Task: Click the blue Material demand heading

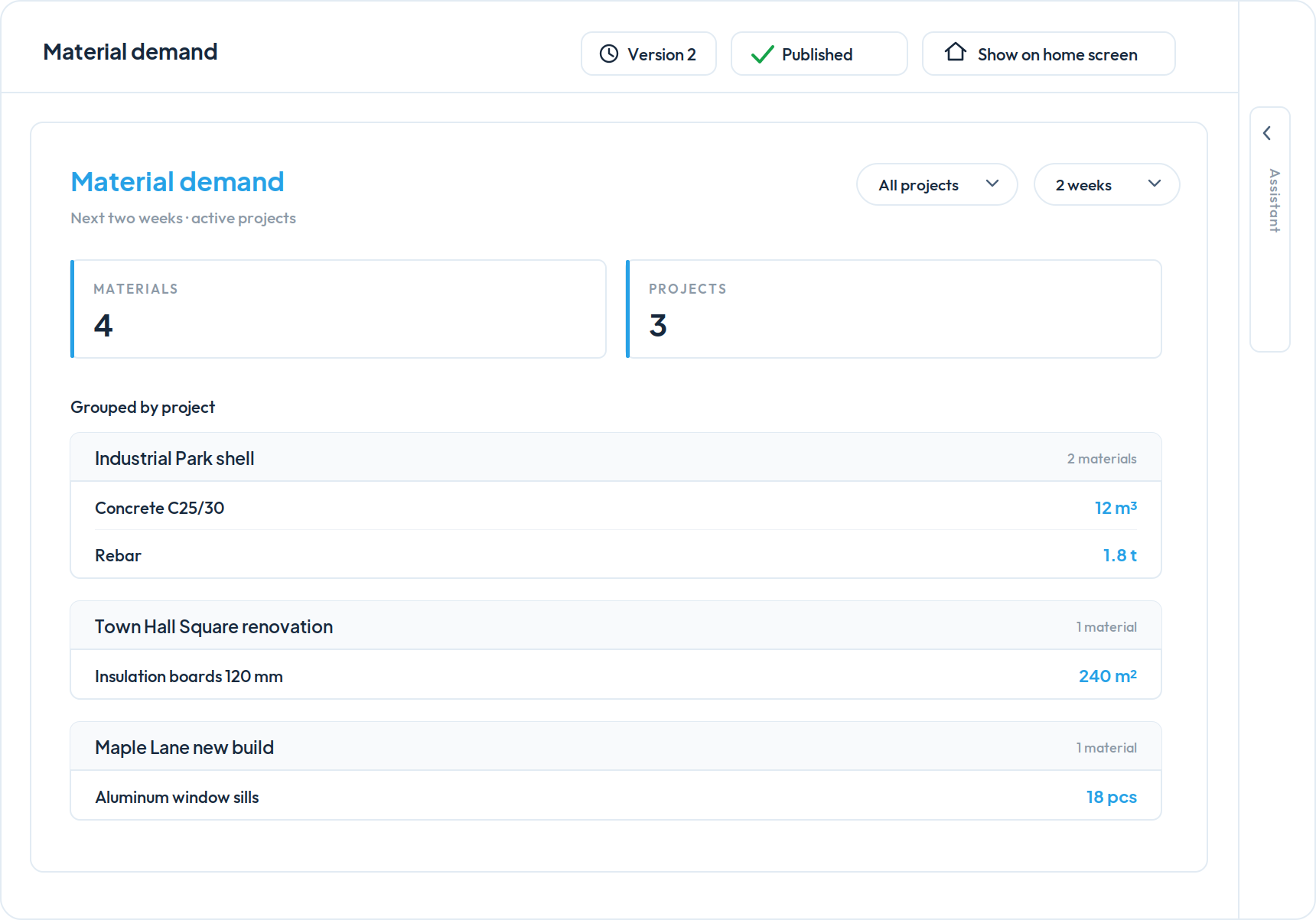Action: pyautogui.click(x=178, y=181)
